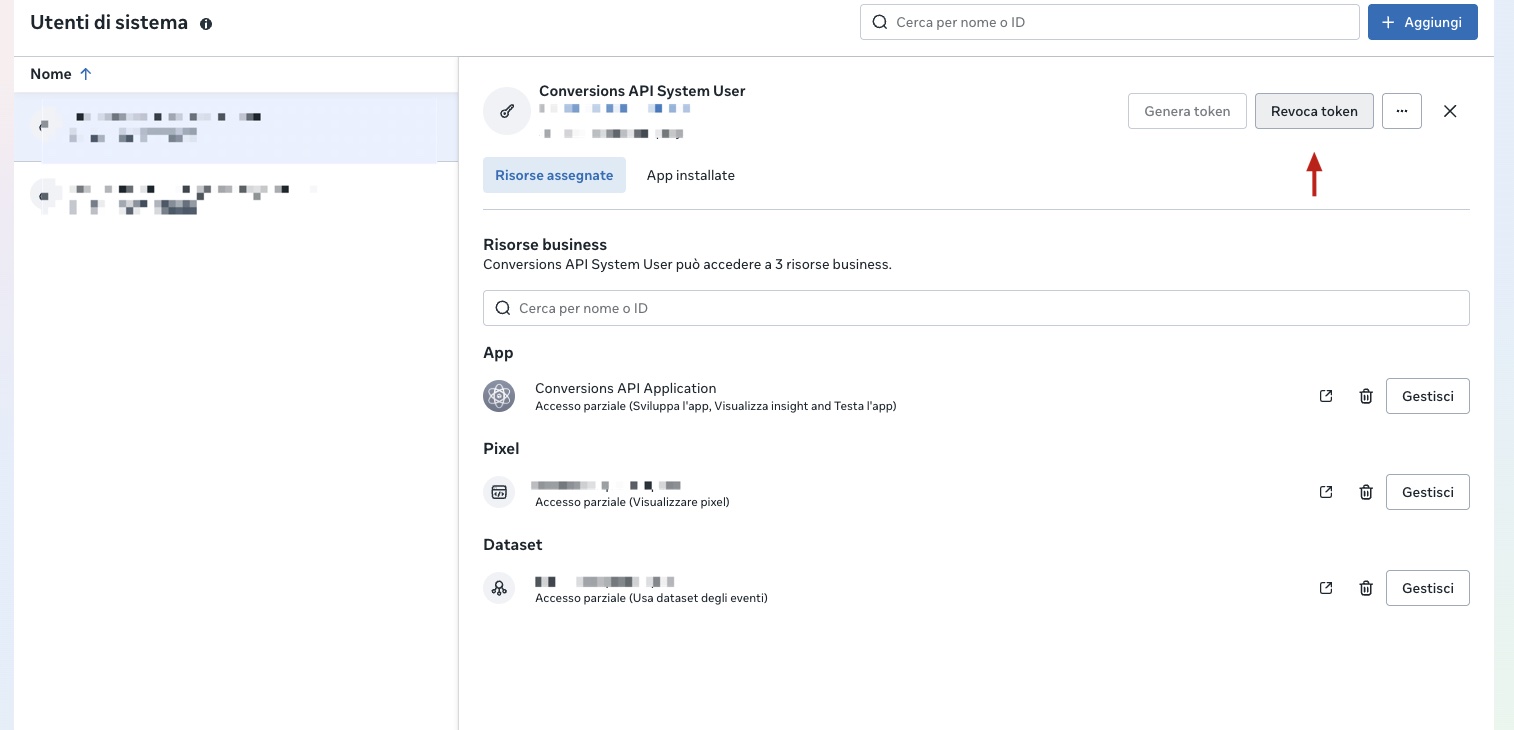Switch to the Risorse assegnate tab

tap(554, 175)
